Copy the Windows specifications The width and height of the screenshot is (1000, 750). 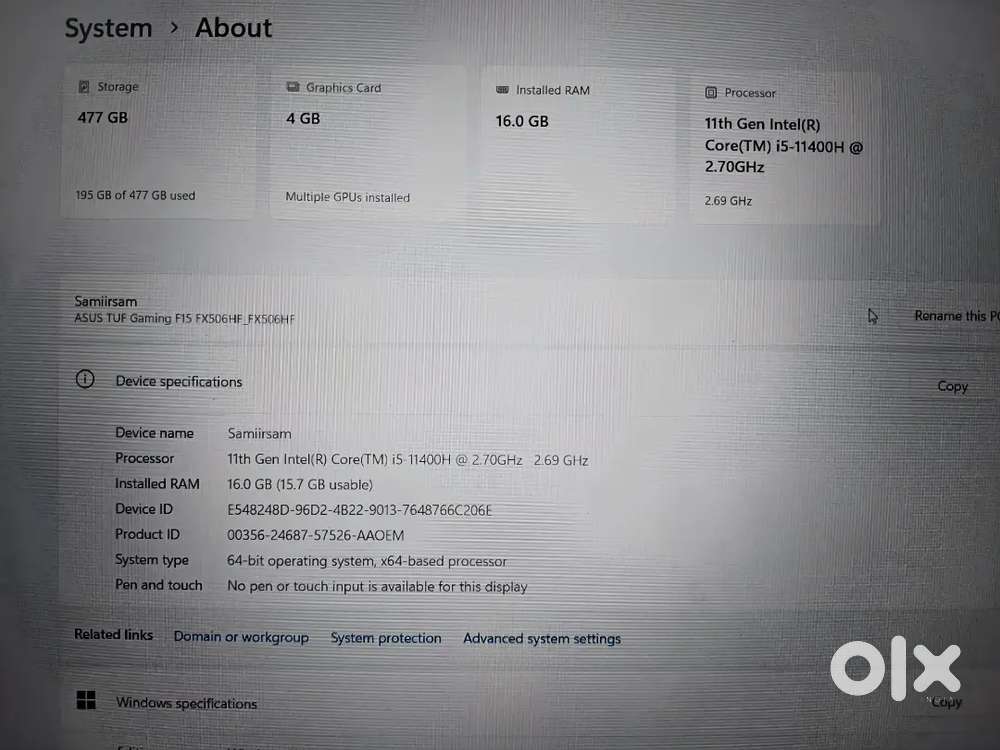946,702
